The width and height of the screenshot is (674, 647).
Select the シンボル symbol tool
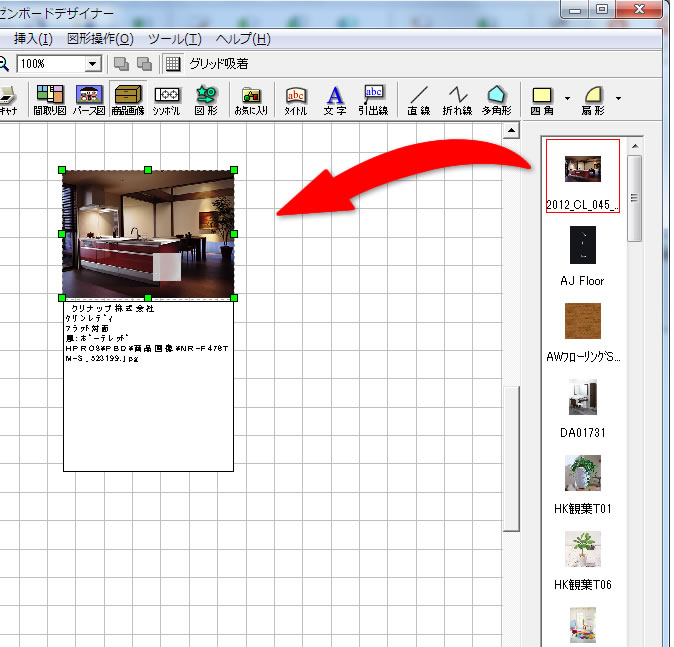click(167, 99)
